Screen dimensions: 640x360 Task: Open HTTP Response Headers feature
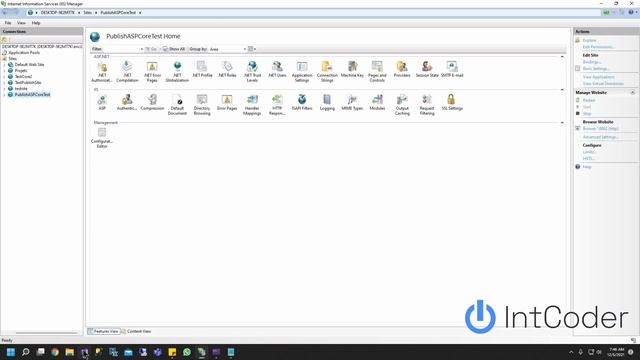(277, 104)
